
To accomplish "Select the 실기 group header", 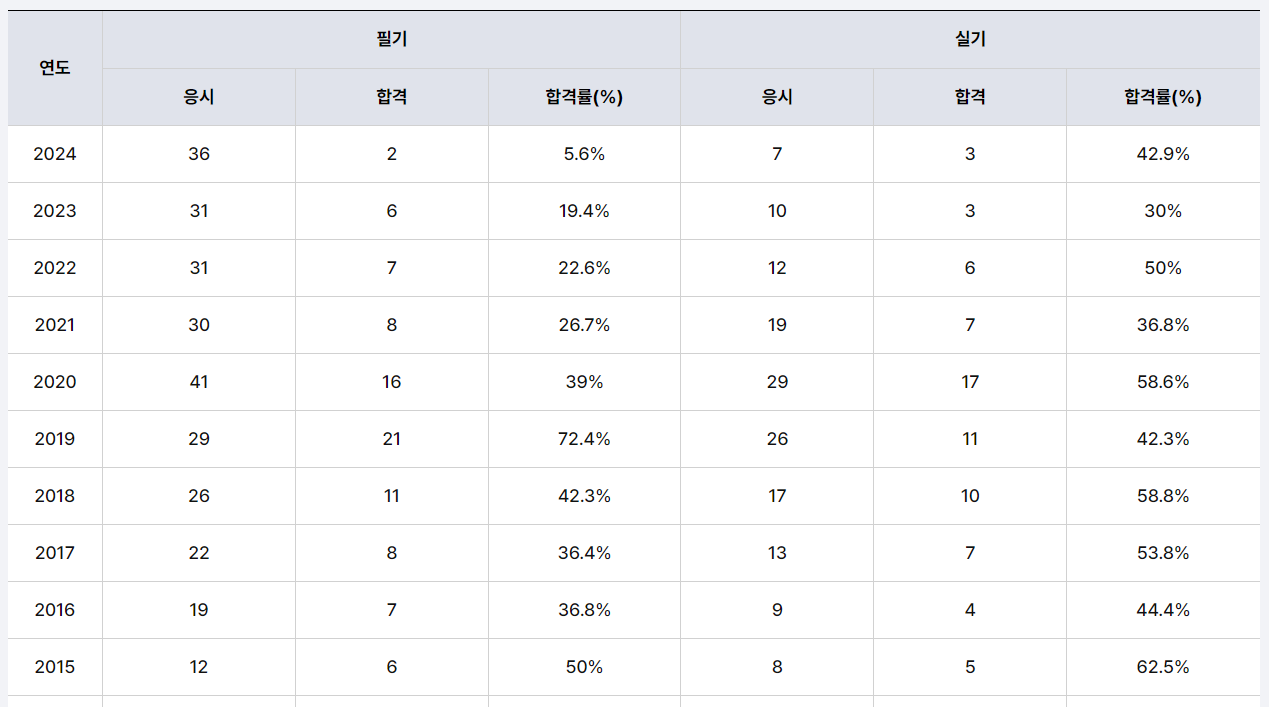I will click(970, 40).
